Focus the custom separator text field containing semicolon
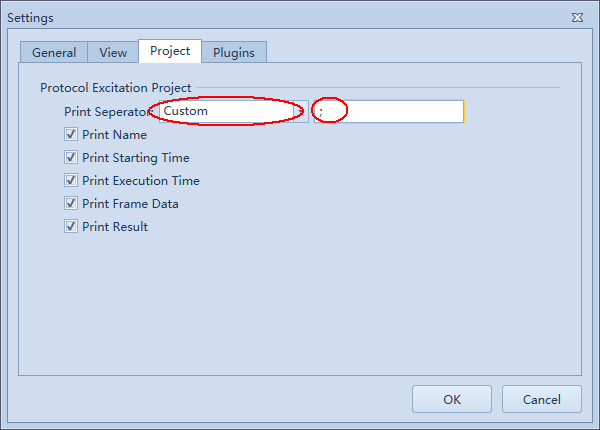 [x=389, y=111]
